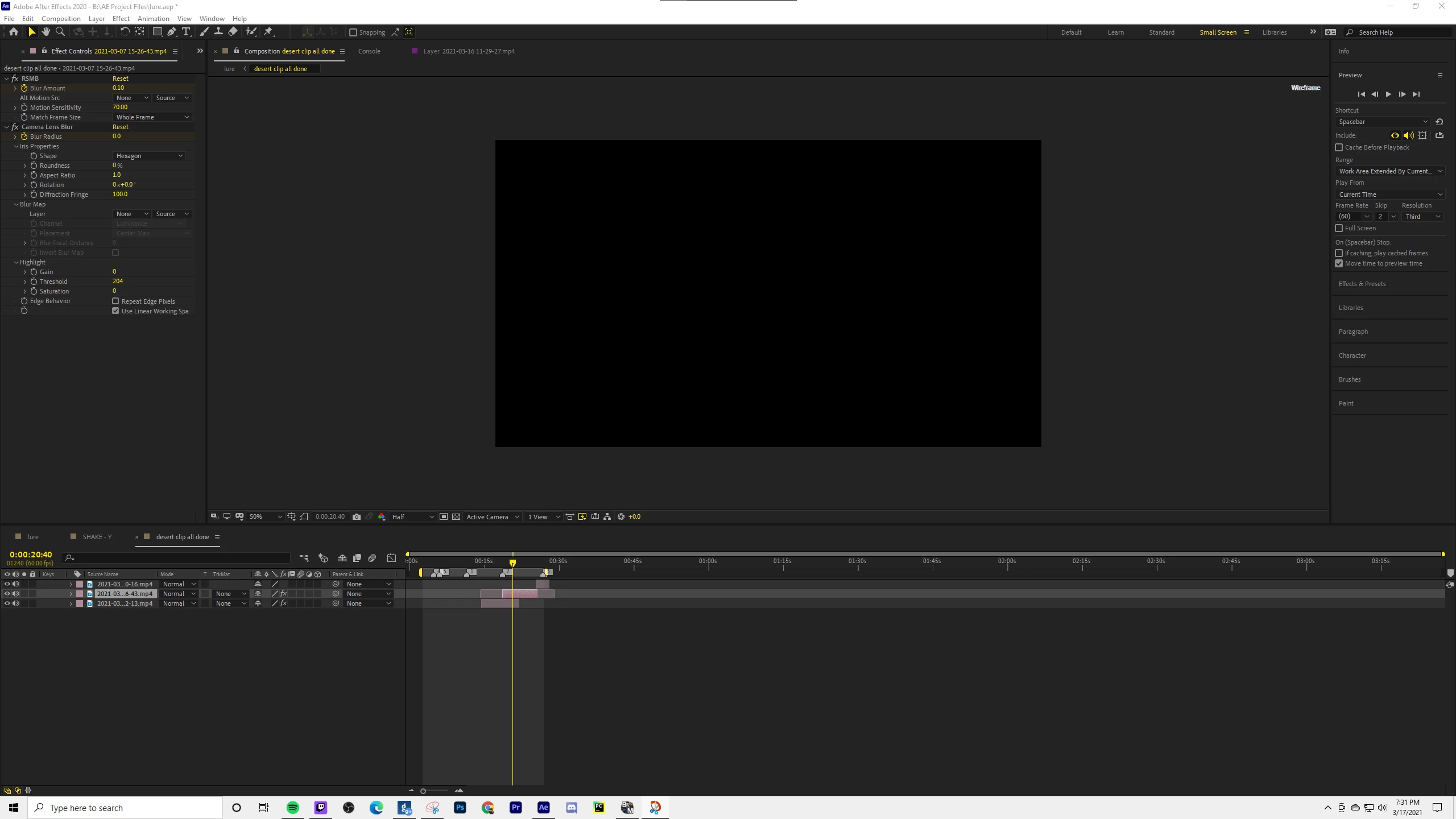The image size is (1456, 819).
Task: Reset the Camera Lens Blur effect
Action: click(x=121, y=127)
